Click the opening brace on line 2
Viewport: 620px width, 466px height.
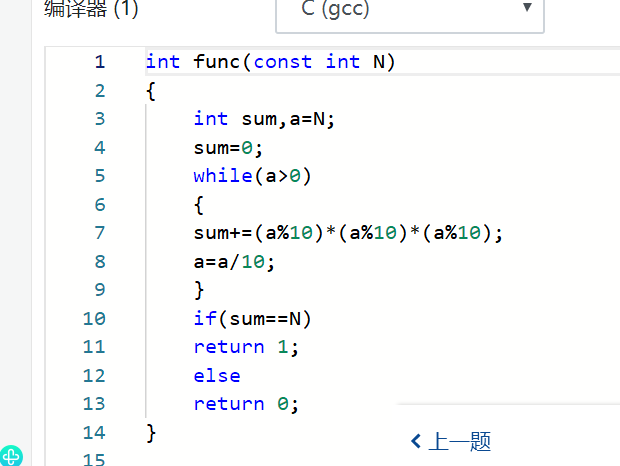pos(151,91)
